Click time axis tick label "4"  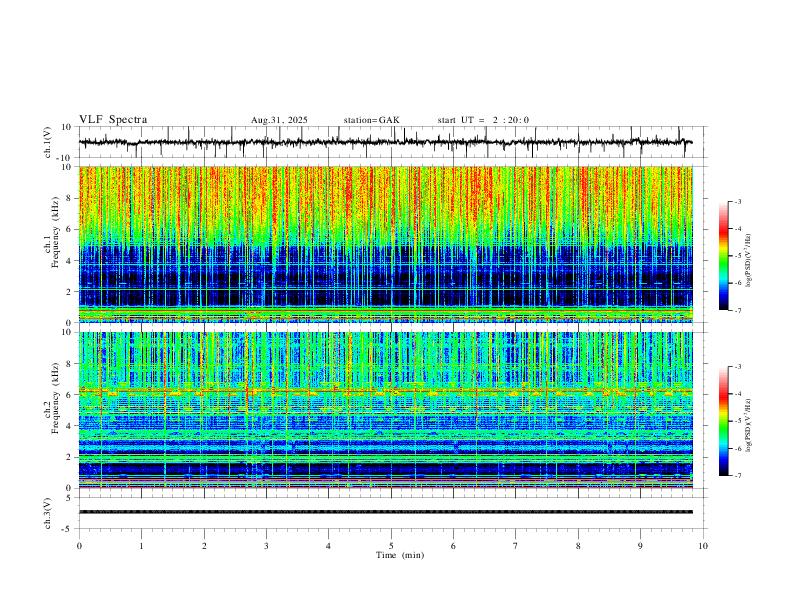[x=329, y=546]
